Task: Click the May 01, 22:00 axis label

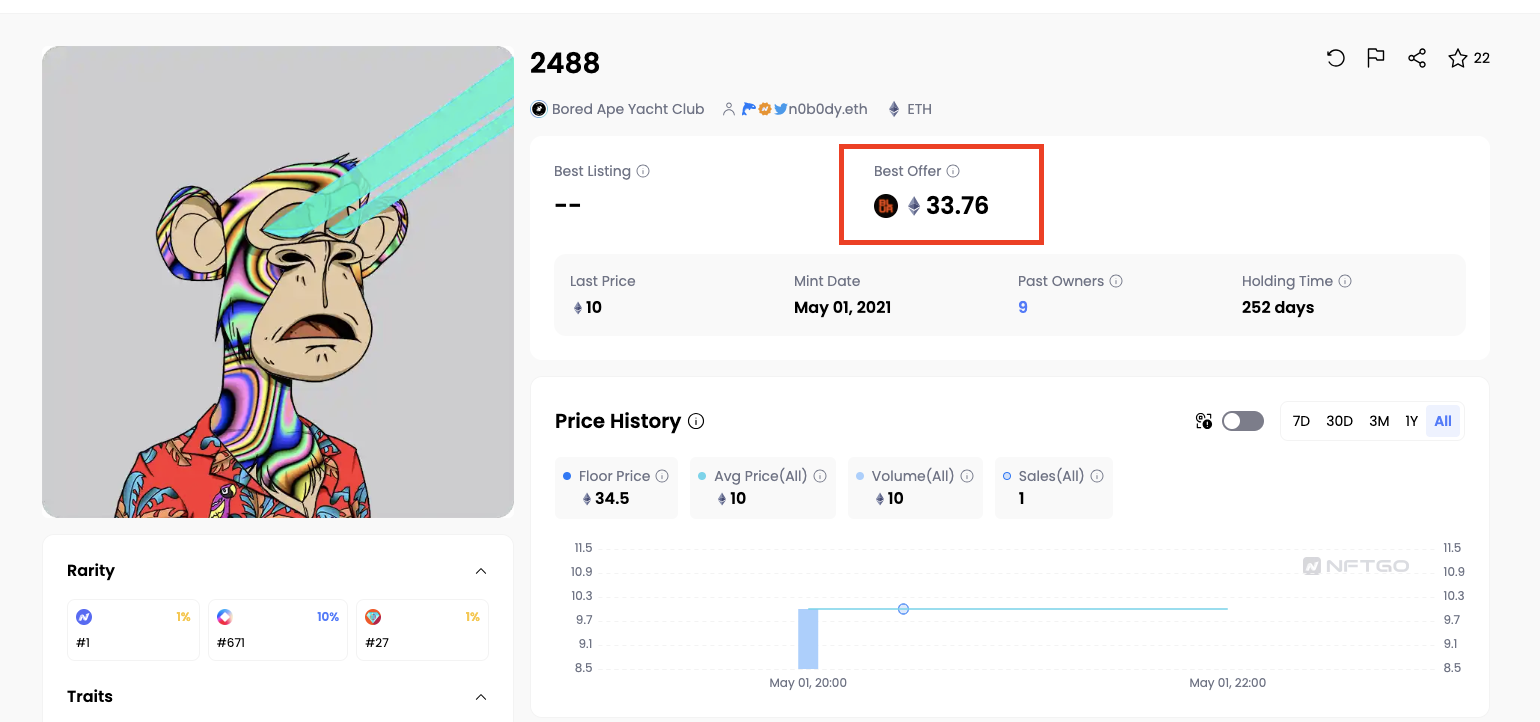Action: pyautogui.click(x=1227, y=683)
